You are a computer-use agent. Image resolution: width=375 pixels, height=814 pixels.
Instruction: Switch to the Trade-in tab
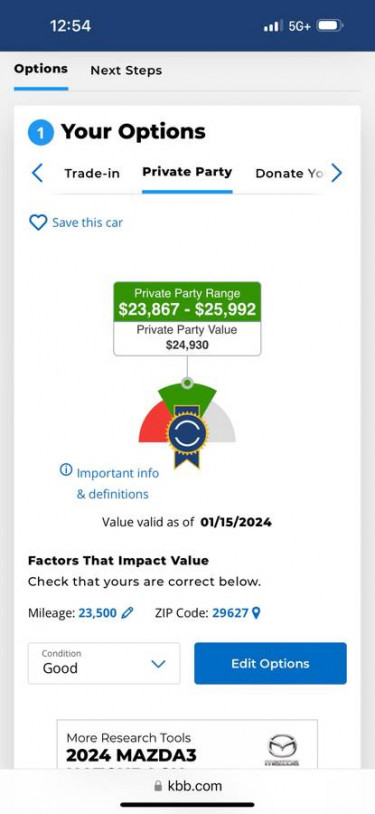tap(92, 173)
